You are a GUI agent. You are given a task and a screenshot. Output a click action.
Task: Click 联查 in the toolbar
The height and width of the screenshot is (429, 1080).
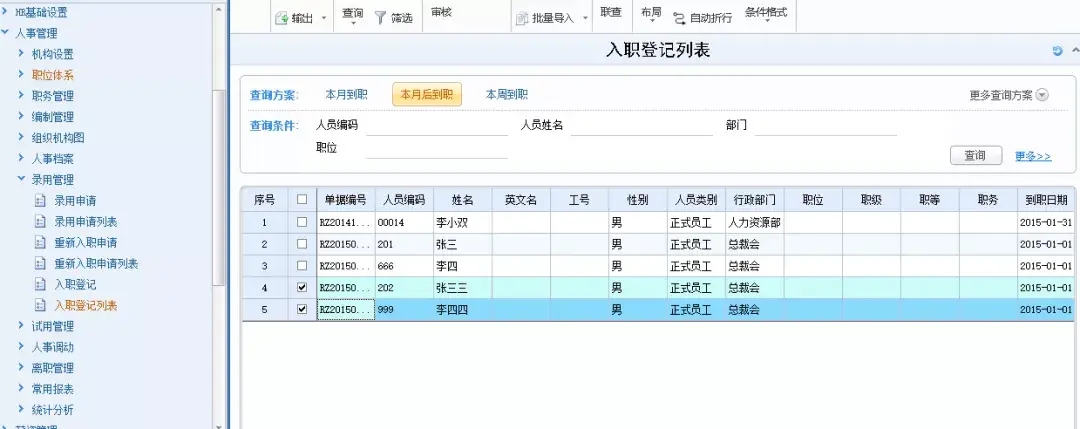[x=610, y=12]
